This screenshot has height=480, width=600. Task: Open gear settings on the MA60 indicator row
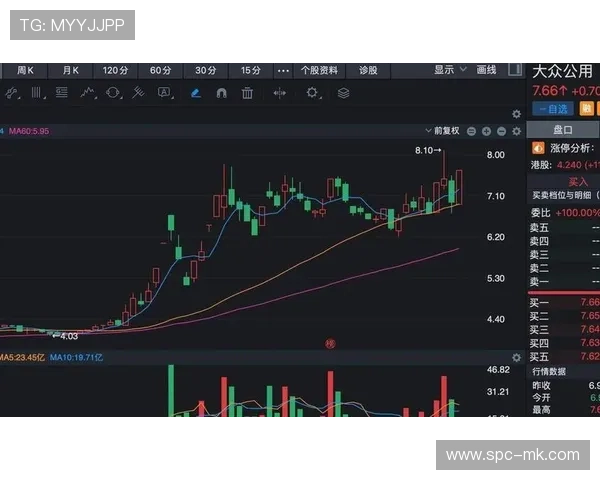(516, 131)
